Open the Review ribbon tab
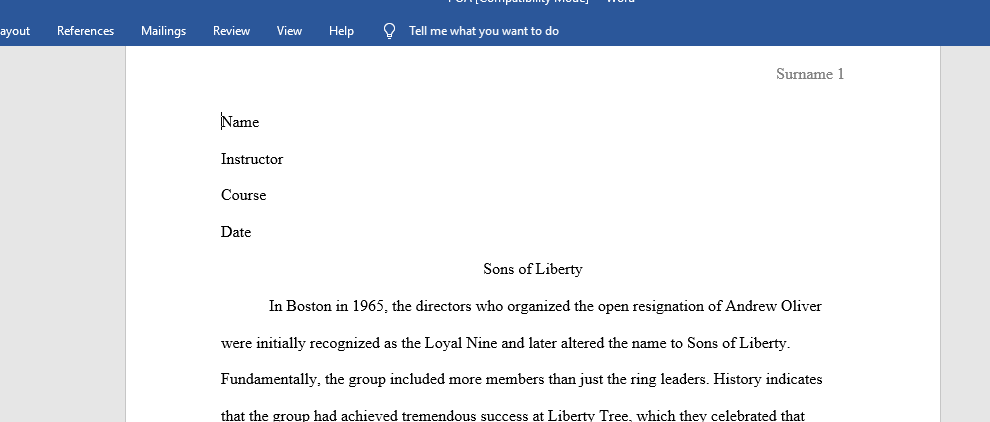Image resolution: width=990 pixels, height=422 pixels. [231, 31]
